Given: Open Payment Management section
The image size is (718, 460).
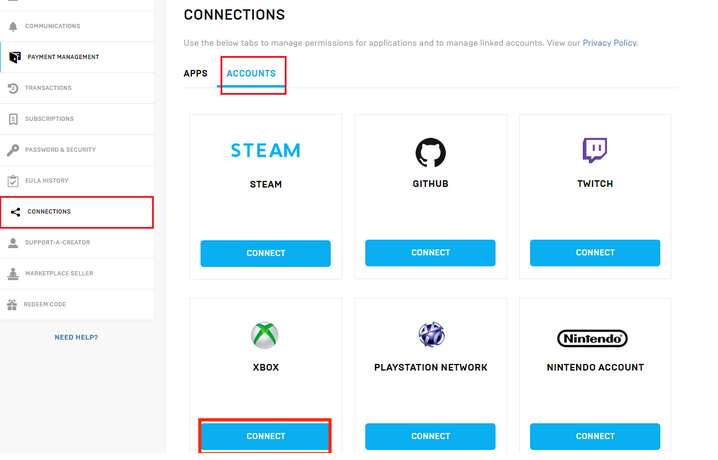Looking at the screenshot, I should [77, 57].
